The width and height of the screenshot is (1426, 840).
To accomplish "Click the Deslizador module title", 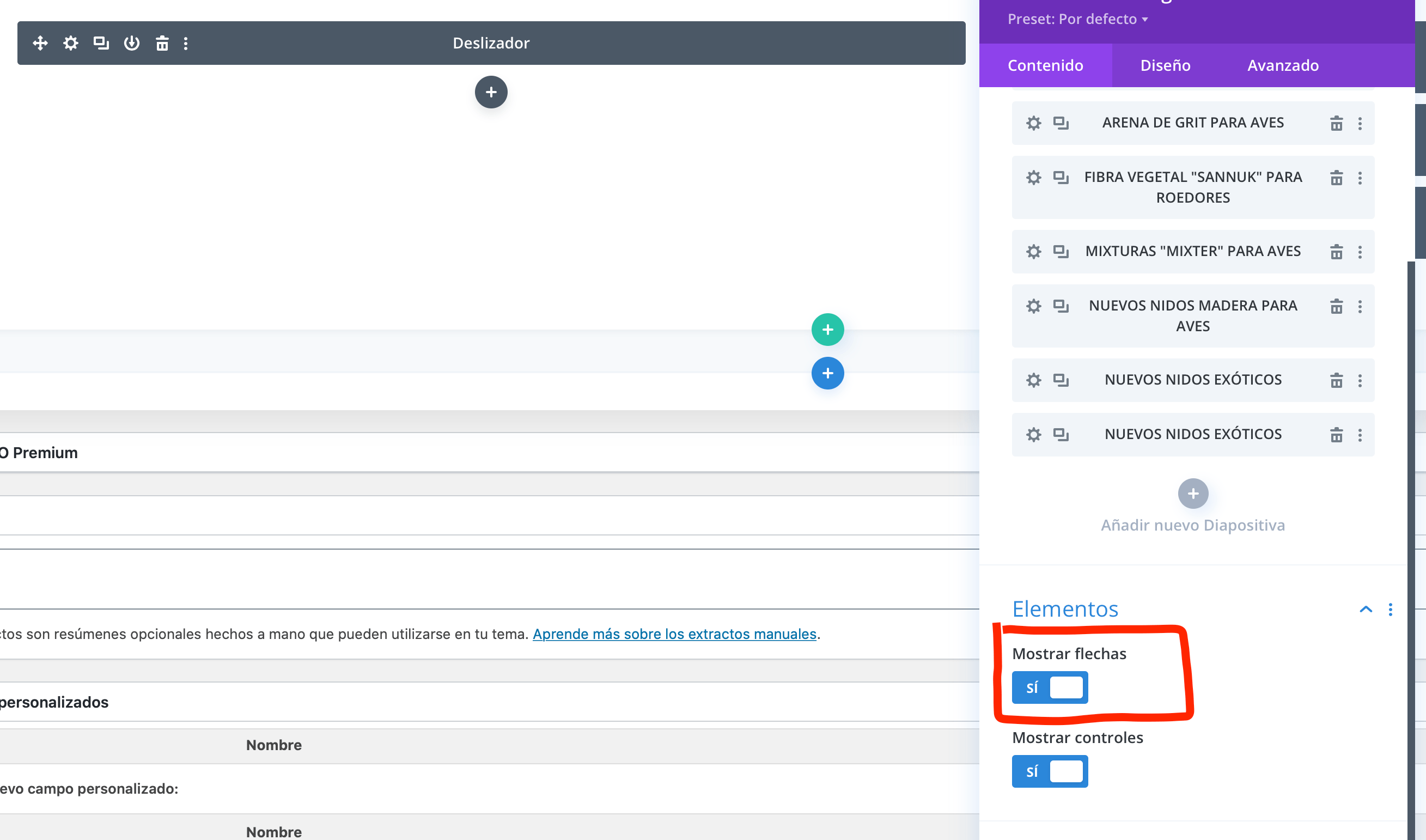I will tap(491, 43).
